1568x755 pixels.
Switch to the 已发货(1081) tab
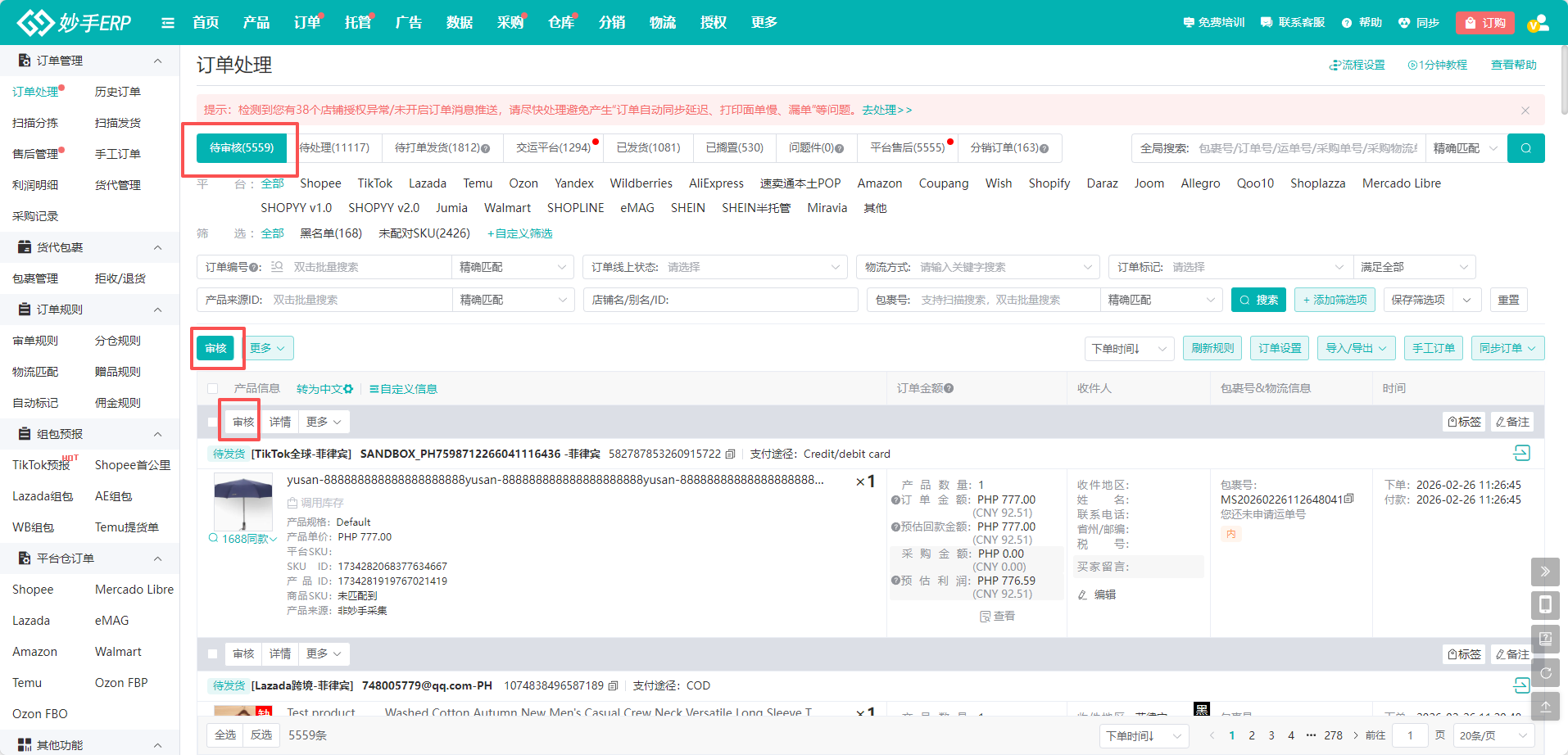(648, 147)
